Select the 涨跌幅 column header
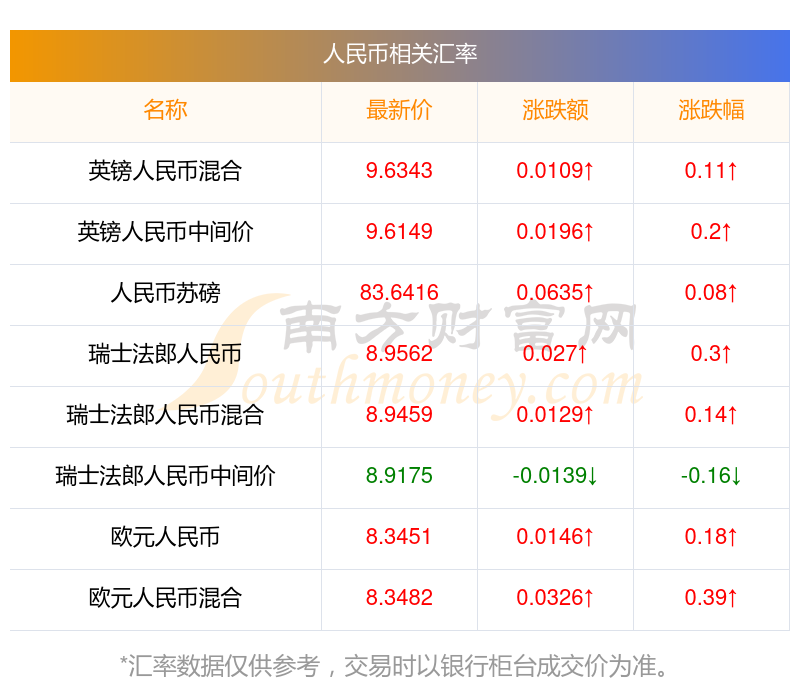The width and height of the screenshot is (800, 698). (x=711, y=110)
